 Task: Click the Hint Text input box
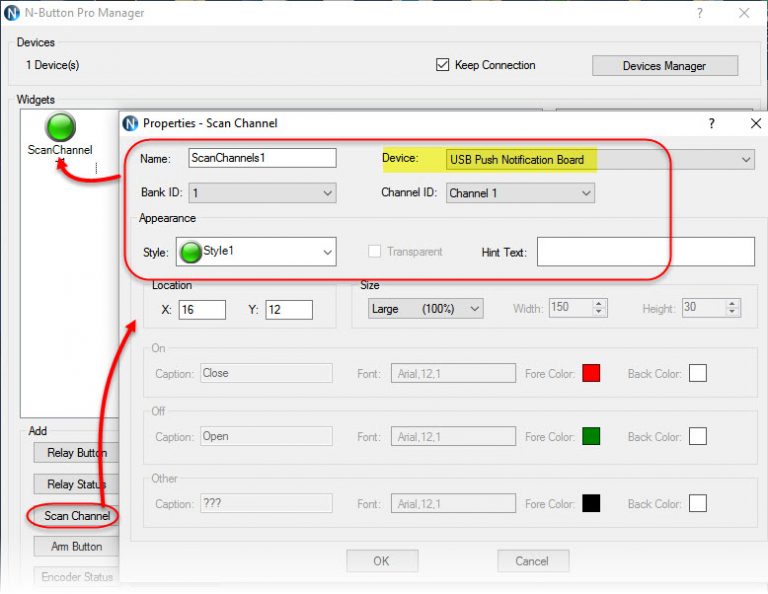(x=645, y=252)
